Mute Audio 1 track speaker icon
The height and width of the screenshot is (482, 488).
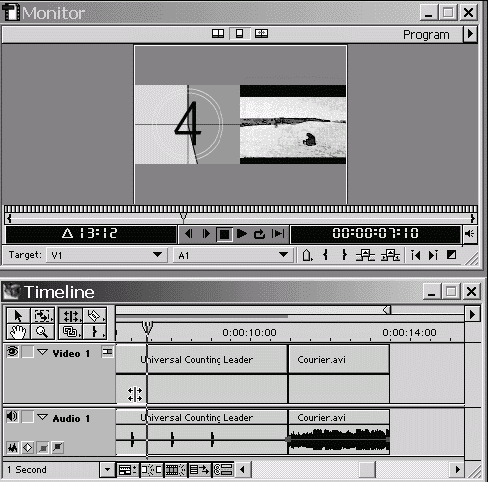[x=12, y=416]
